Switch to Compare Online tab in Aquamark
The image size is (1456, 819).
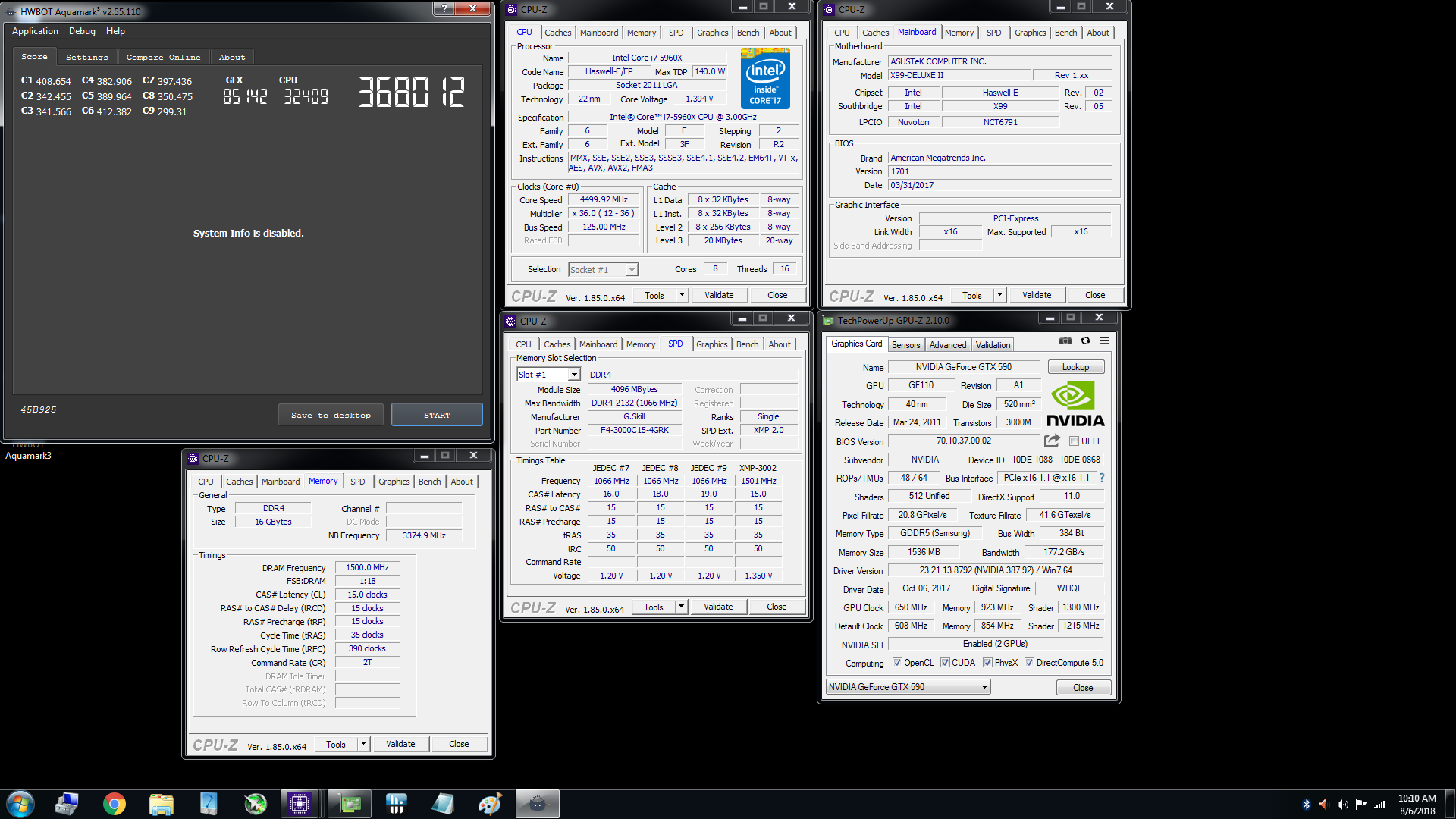click(163, 58)
